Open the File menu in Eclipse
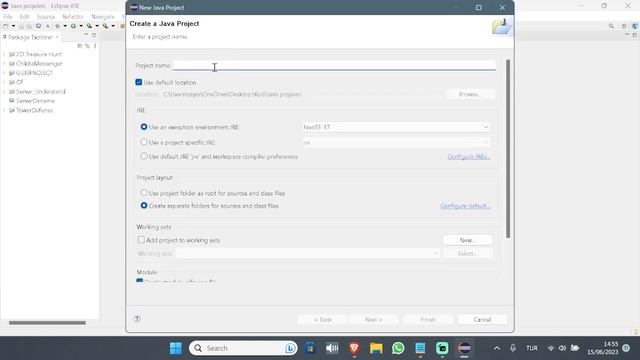This screenshot has width=640, height=360. 8,17
